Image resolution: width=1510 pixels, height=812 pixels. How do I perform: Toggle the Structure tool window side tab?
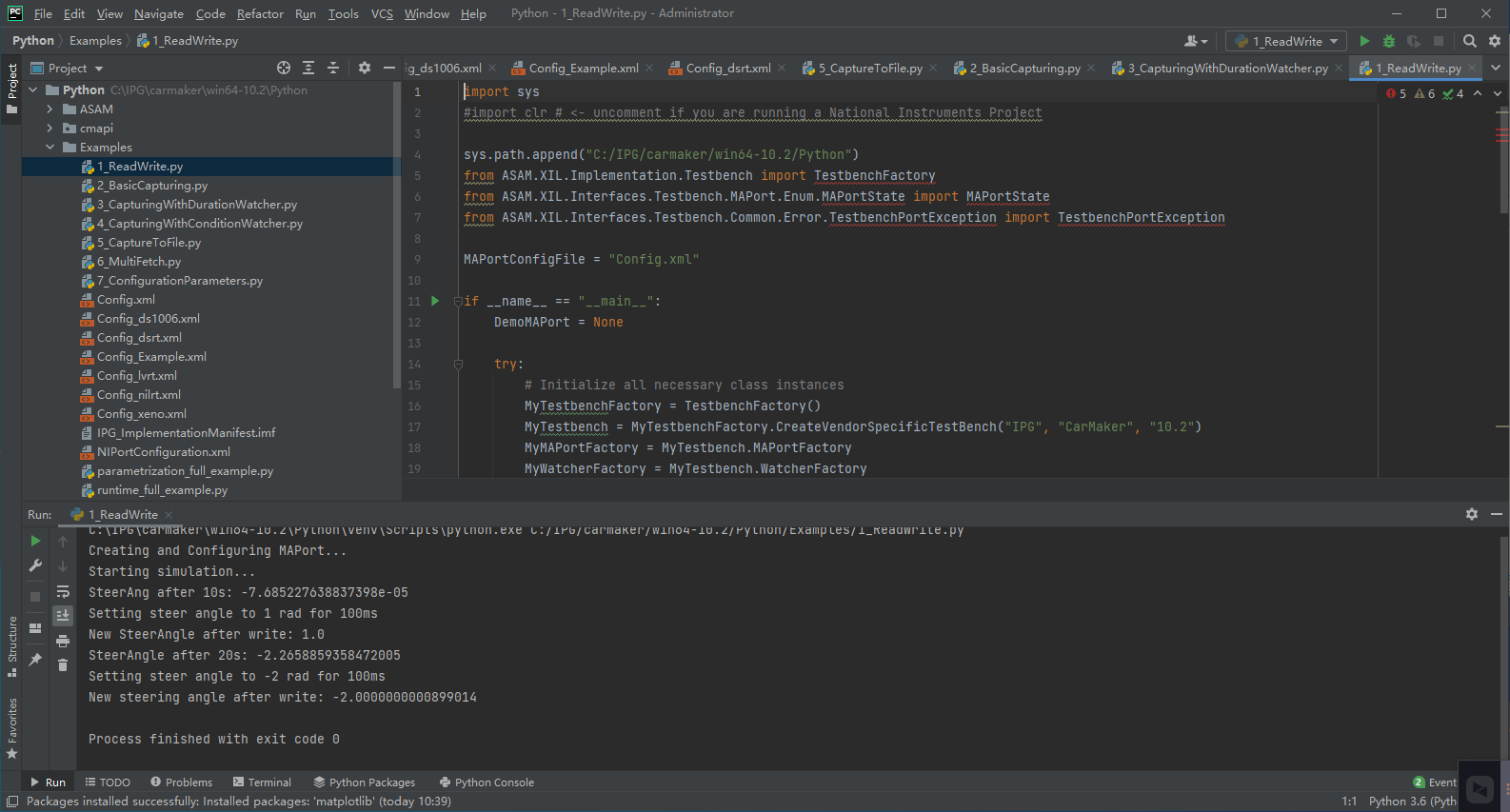coord(11,646)
